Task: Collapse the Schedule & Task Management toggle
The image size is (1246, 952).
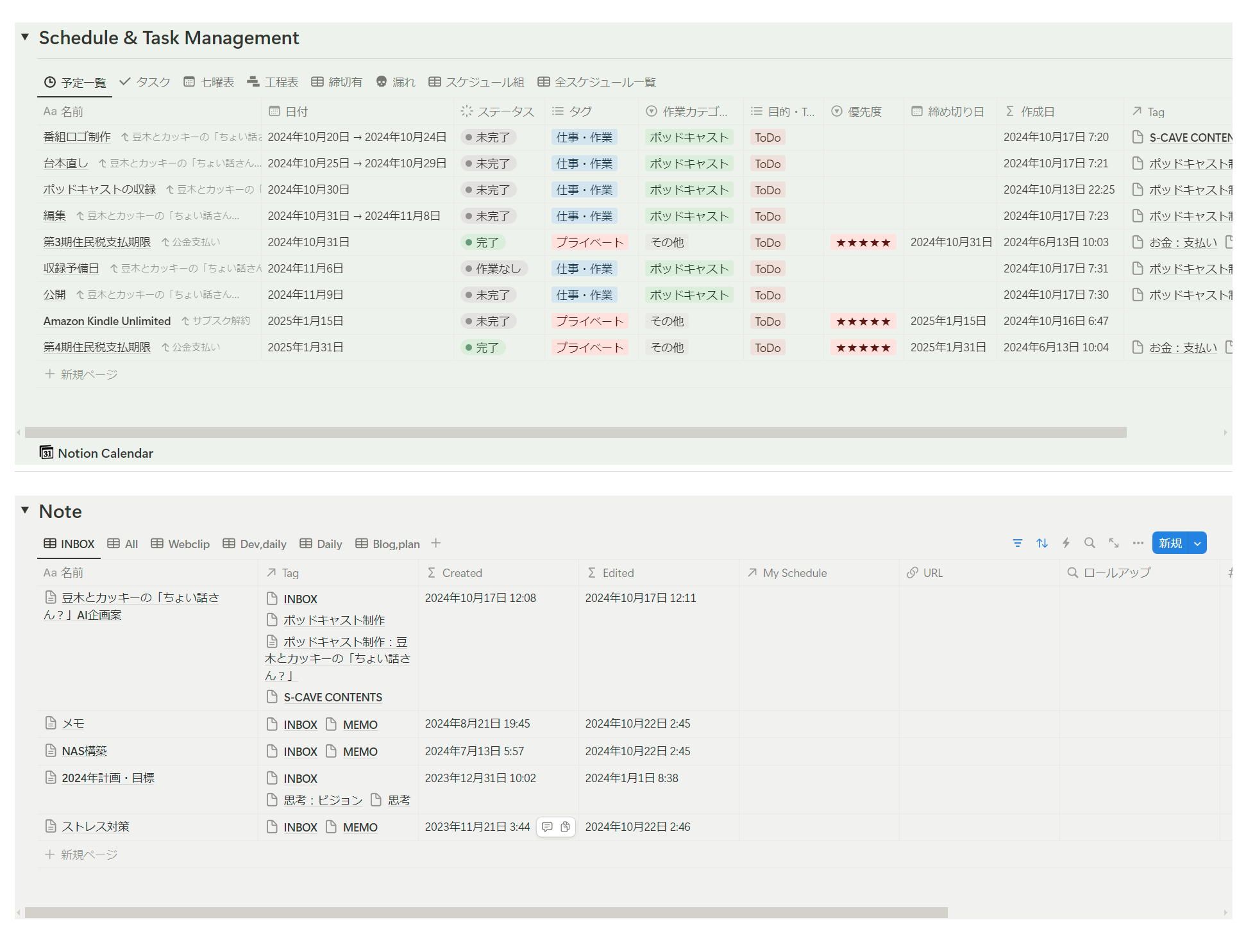Action: (25, 37)
